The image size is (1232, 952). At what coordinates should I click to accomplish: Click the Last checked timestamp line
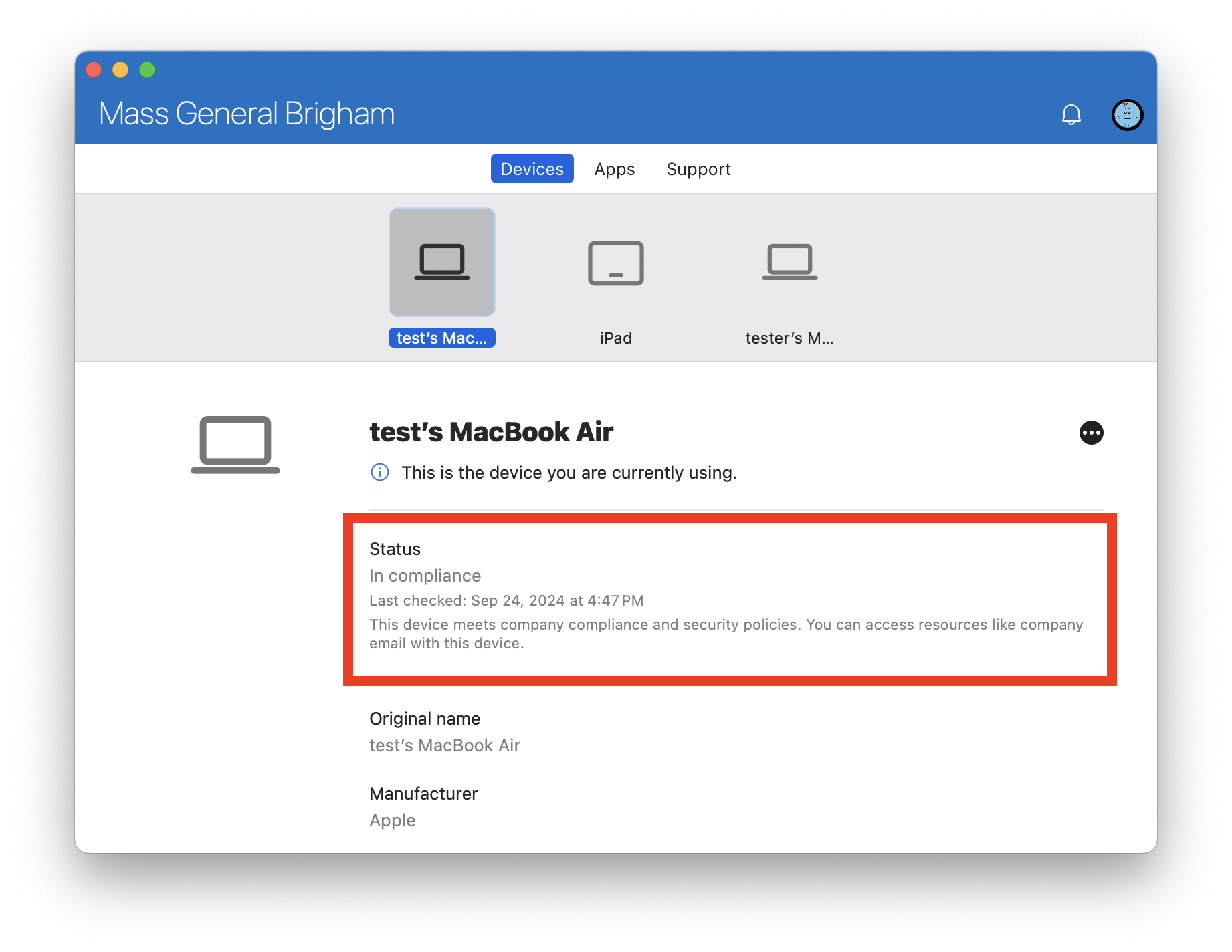[506, 601]
